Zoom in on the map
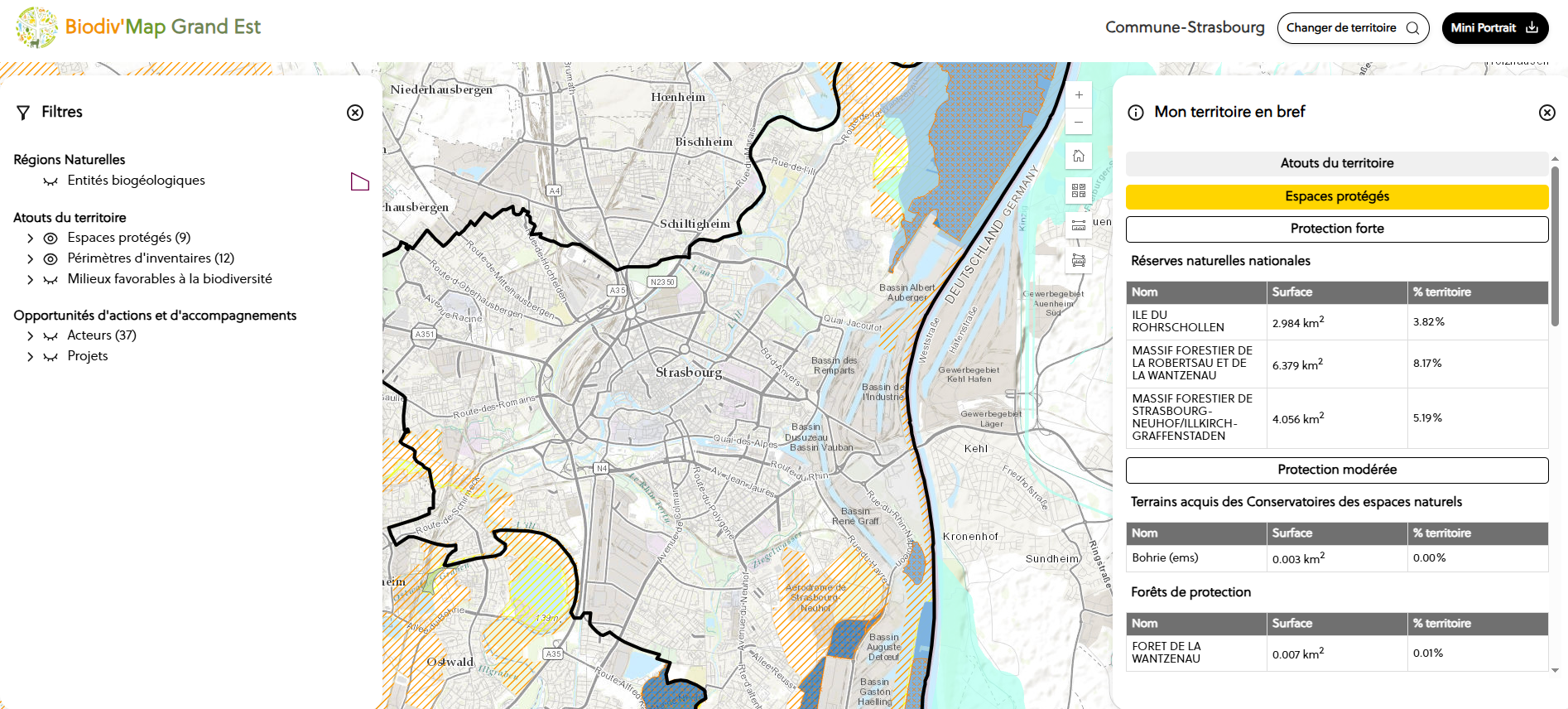This screenshot has width=1568, height=709. [x=1079, y=95]
